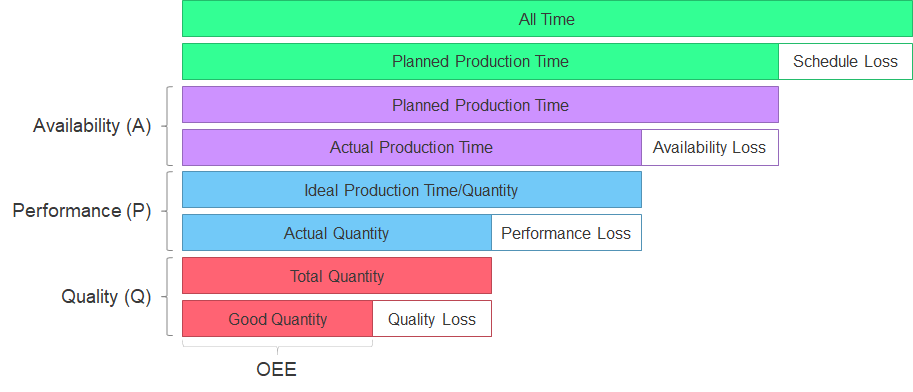
Task: Click the bracket beside Availability (A)
Action: 167,126
